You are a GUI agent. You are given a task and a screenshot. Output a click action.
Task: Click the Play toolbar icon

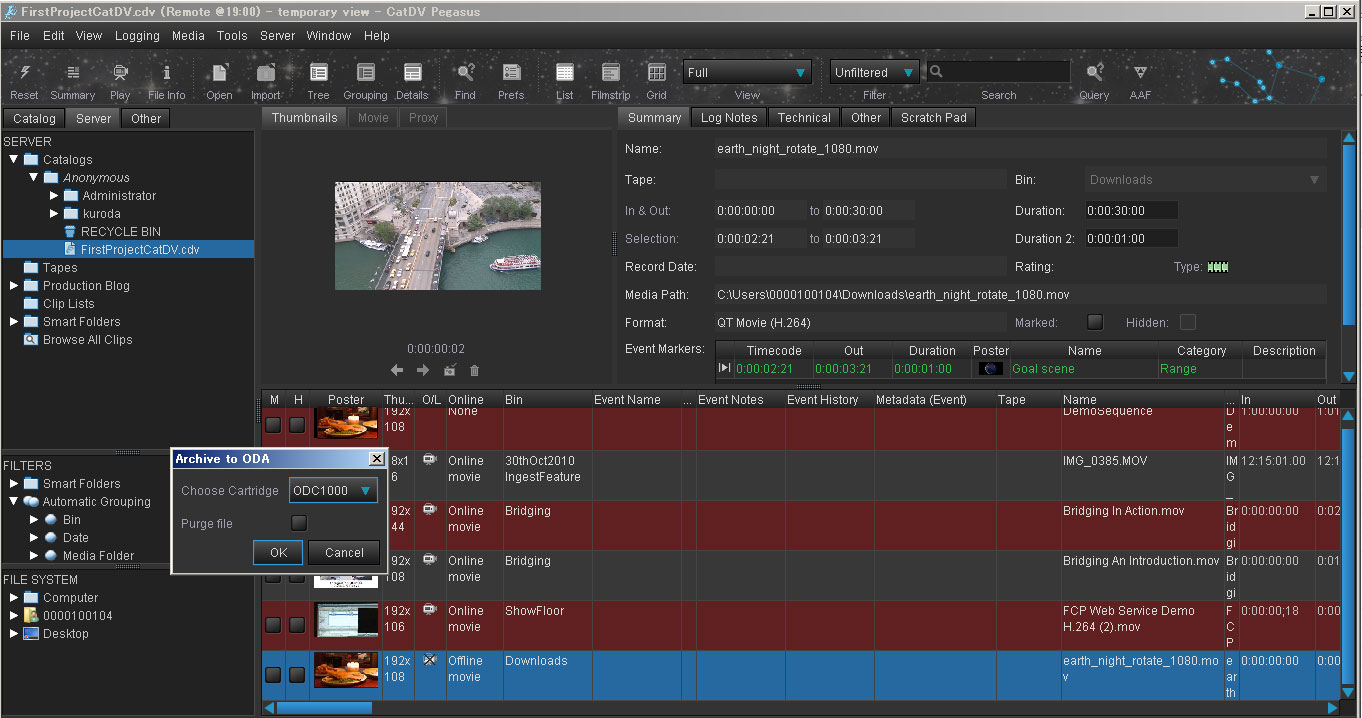[x=120, y=73]
